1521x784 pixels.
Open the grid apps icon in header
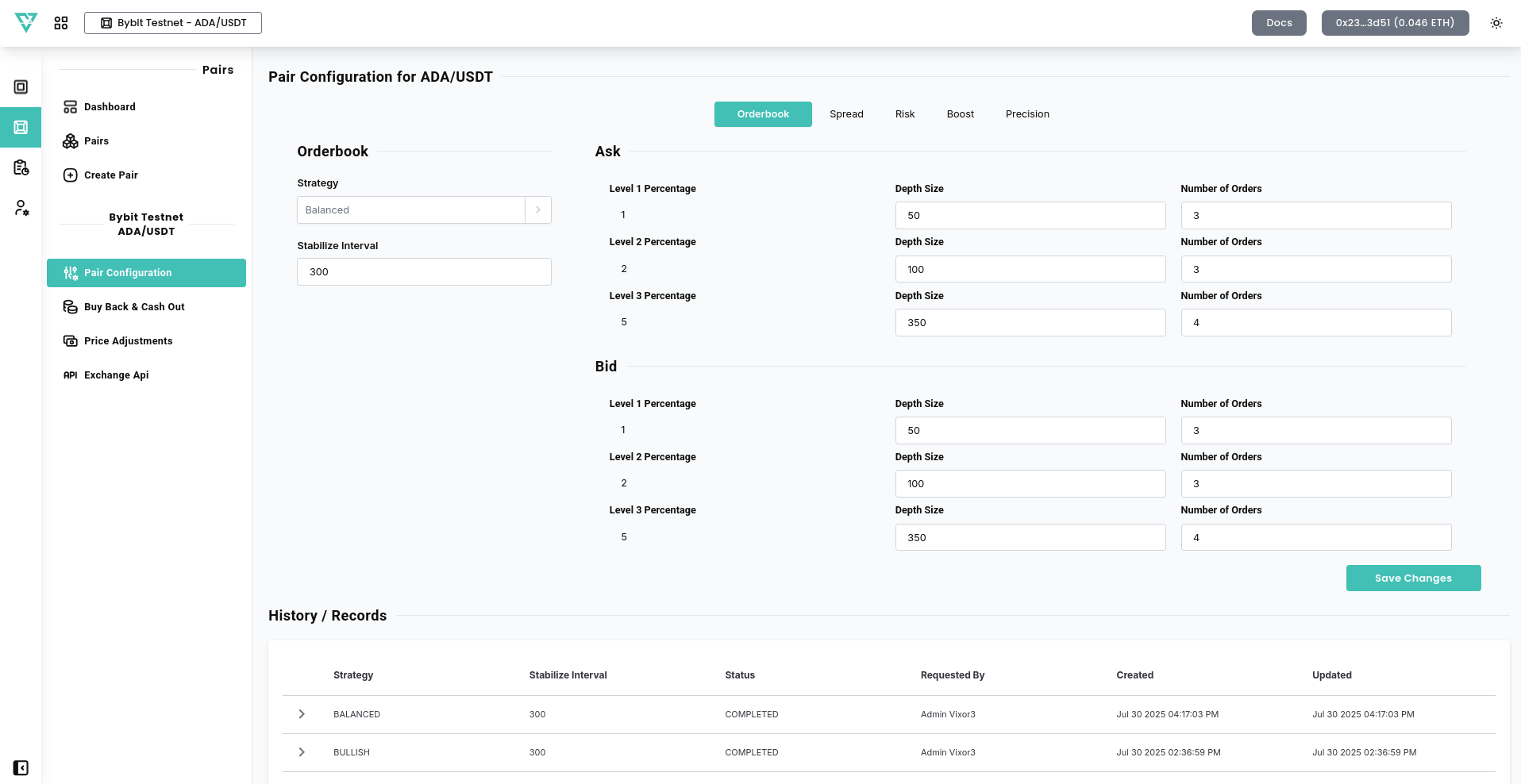(61, 23)
